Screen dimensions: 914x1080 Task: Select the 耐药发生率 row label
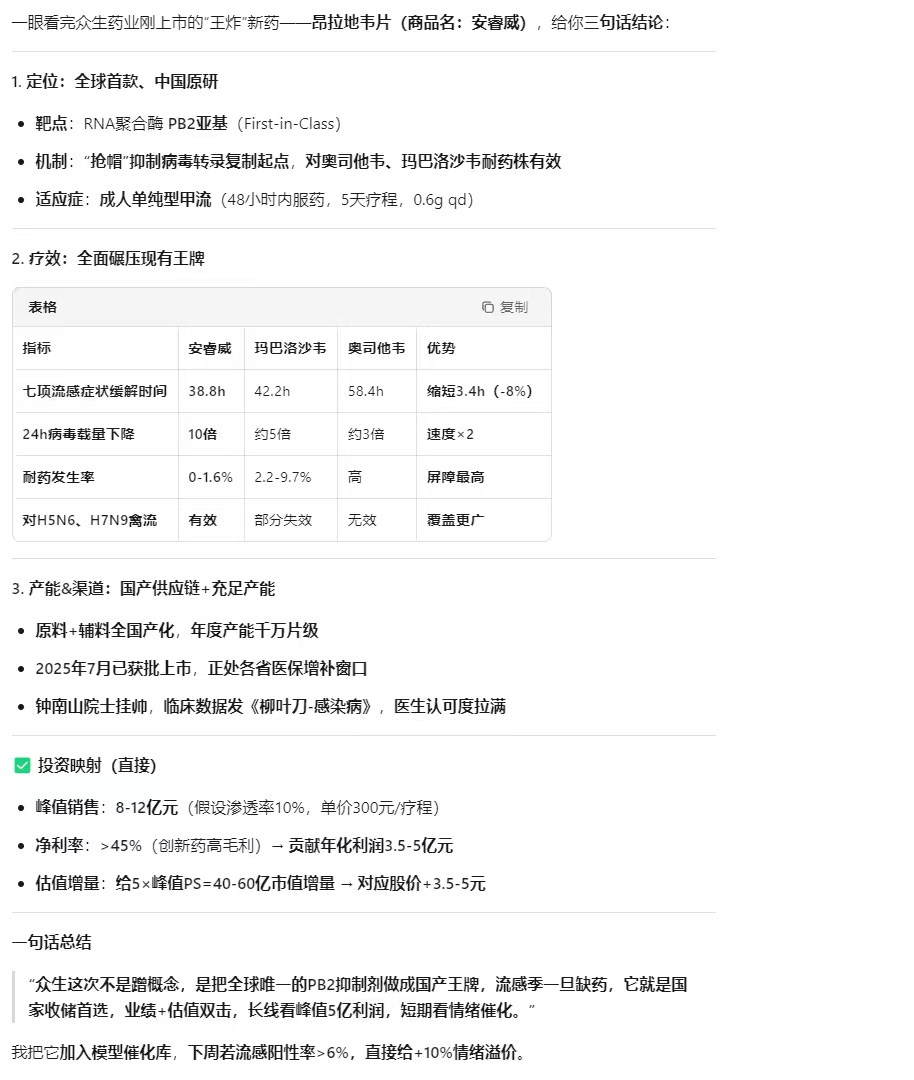(59, 477)
